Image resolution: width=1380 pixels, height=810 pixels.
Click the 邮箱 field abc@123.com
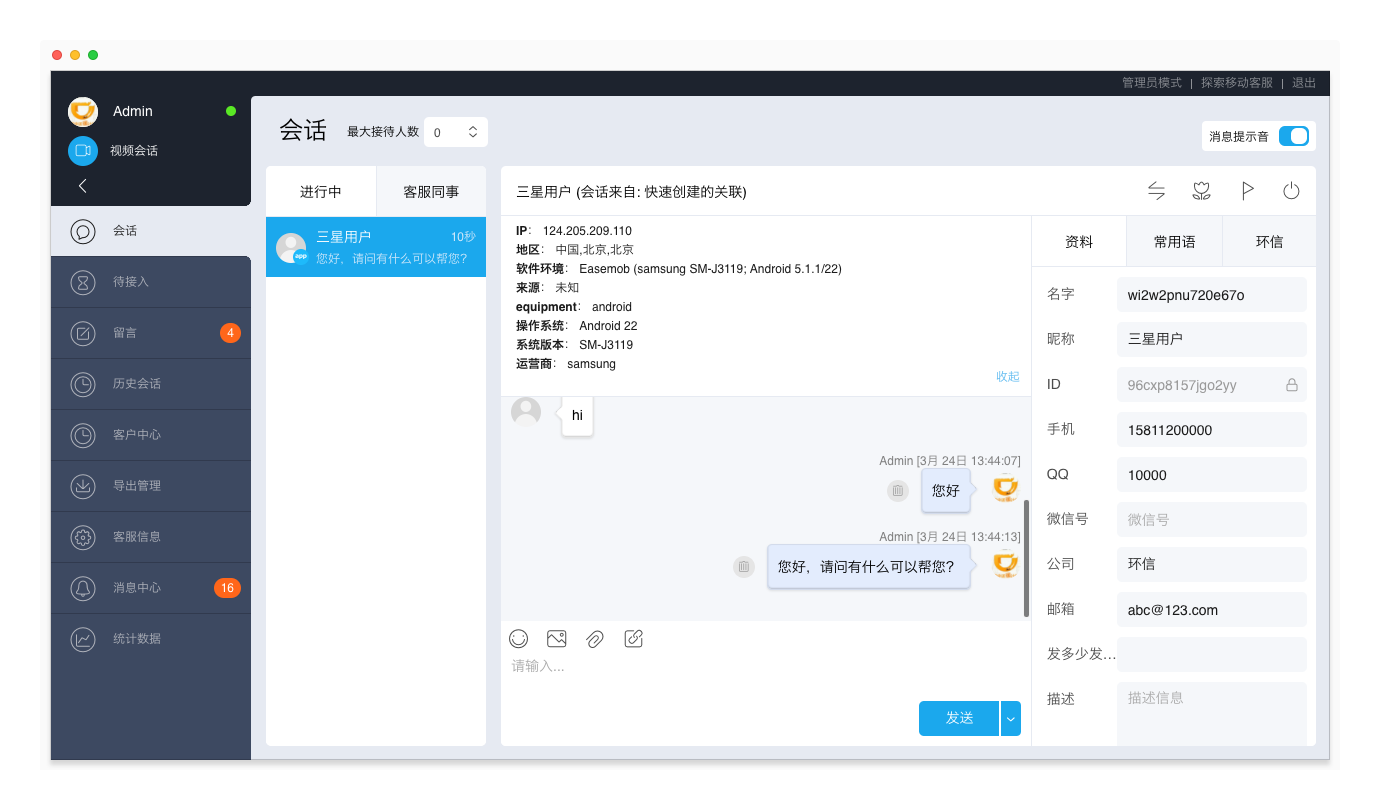click(x=1211, y=610)
